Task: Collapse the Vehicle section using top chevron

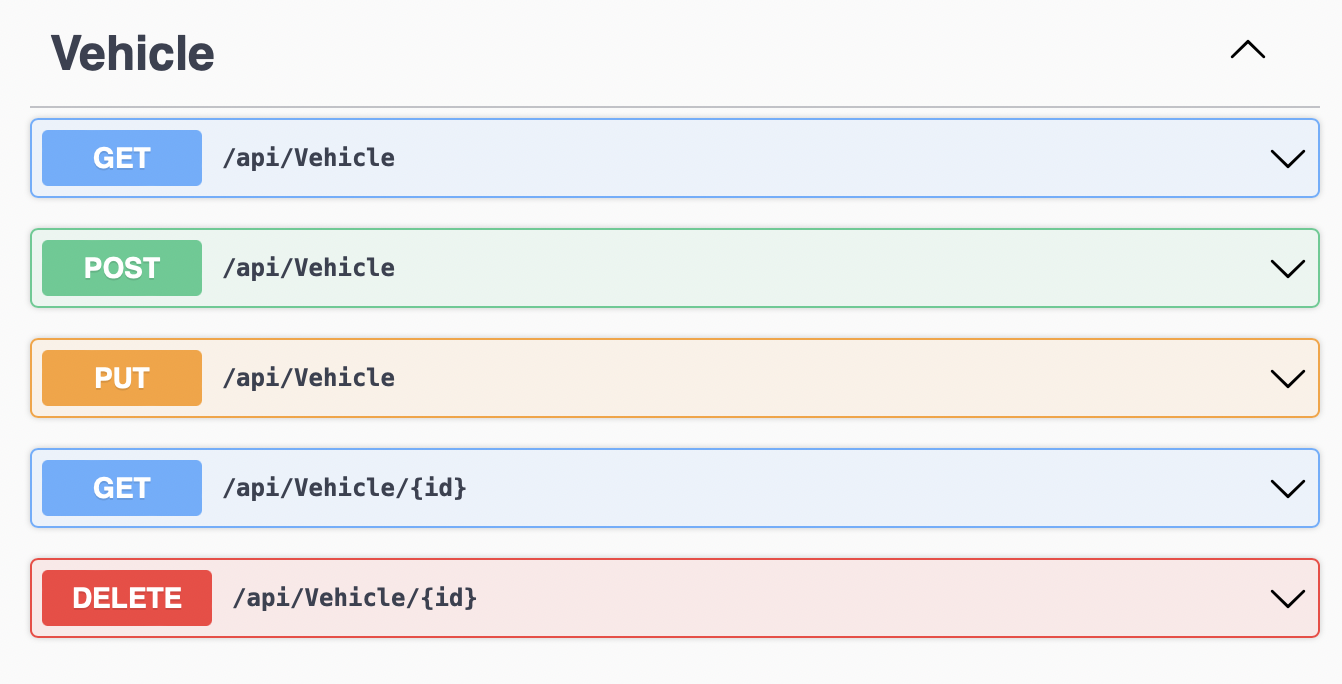Action: point(1246,50)
